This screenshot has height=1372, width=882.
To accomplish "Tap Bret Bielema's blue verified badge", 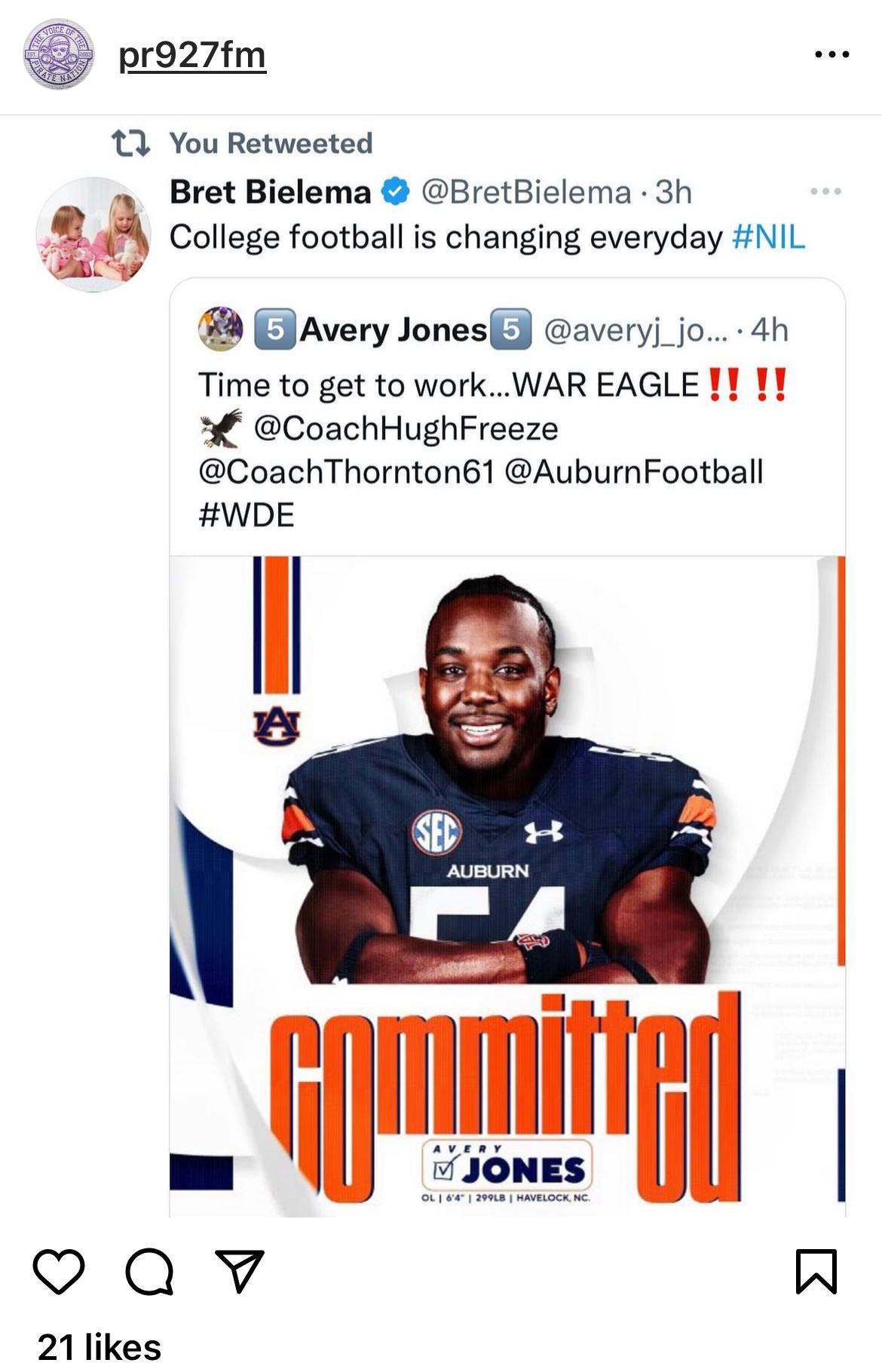I will pos(395,192).
